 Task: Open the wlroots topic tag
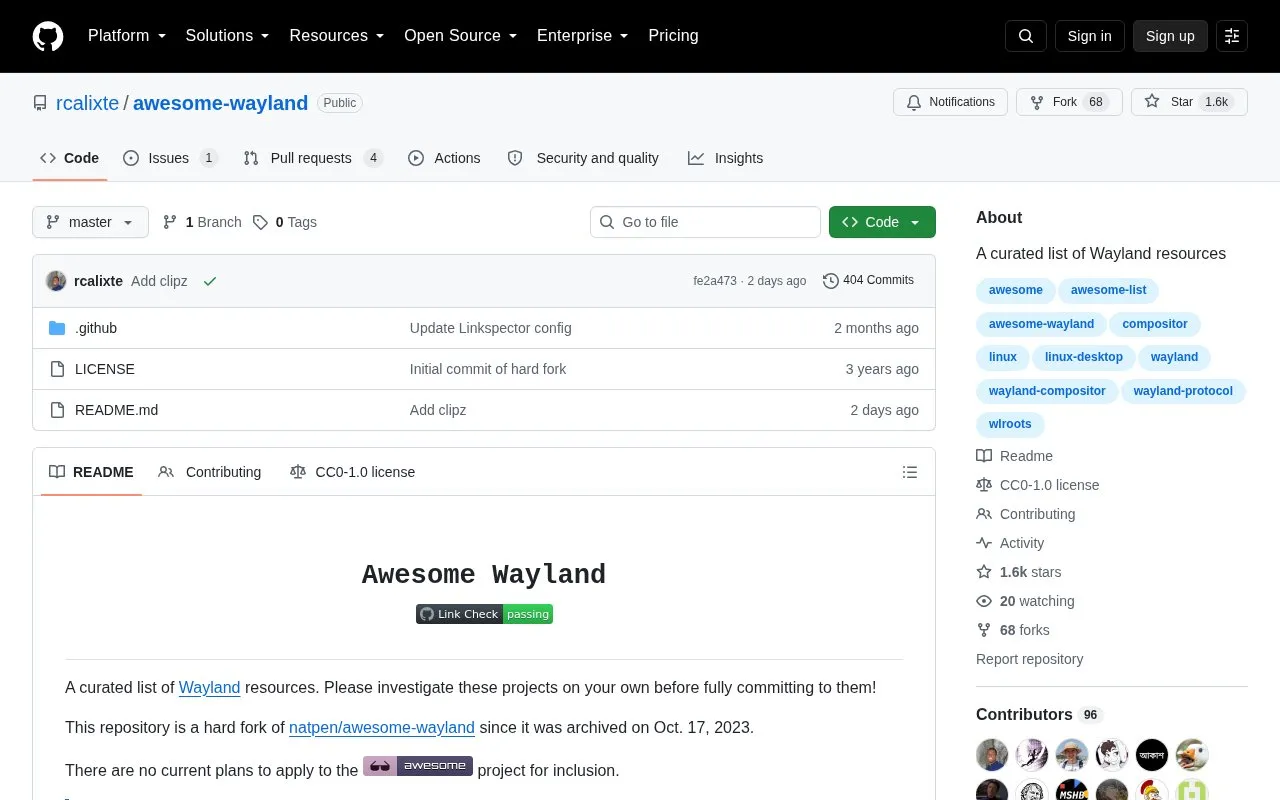coord(1010,424)
